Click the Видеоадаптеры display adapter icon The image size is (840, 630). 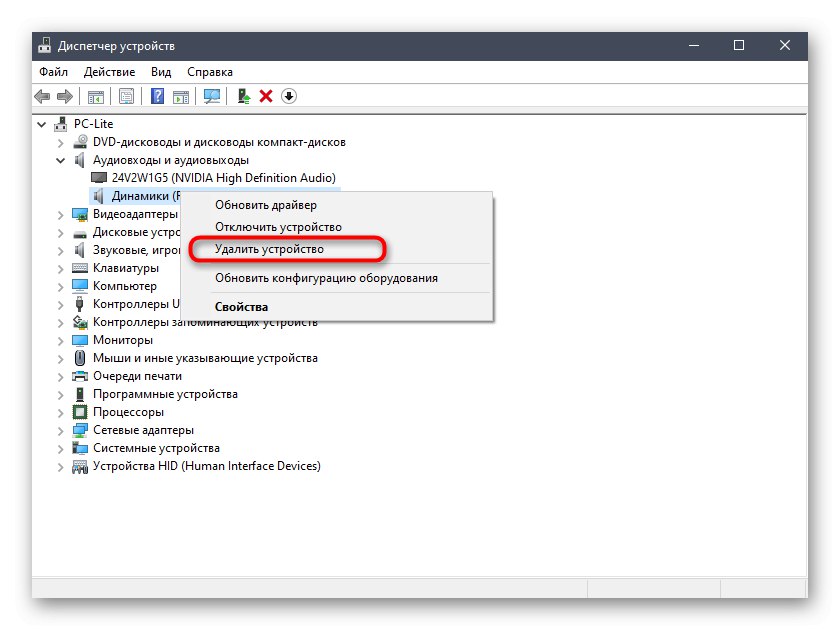click(80, 214)
